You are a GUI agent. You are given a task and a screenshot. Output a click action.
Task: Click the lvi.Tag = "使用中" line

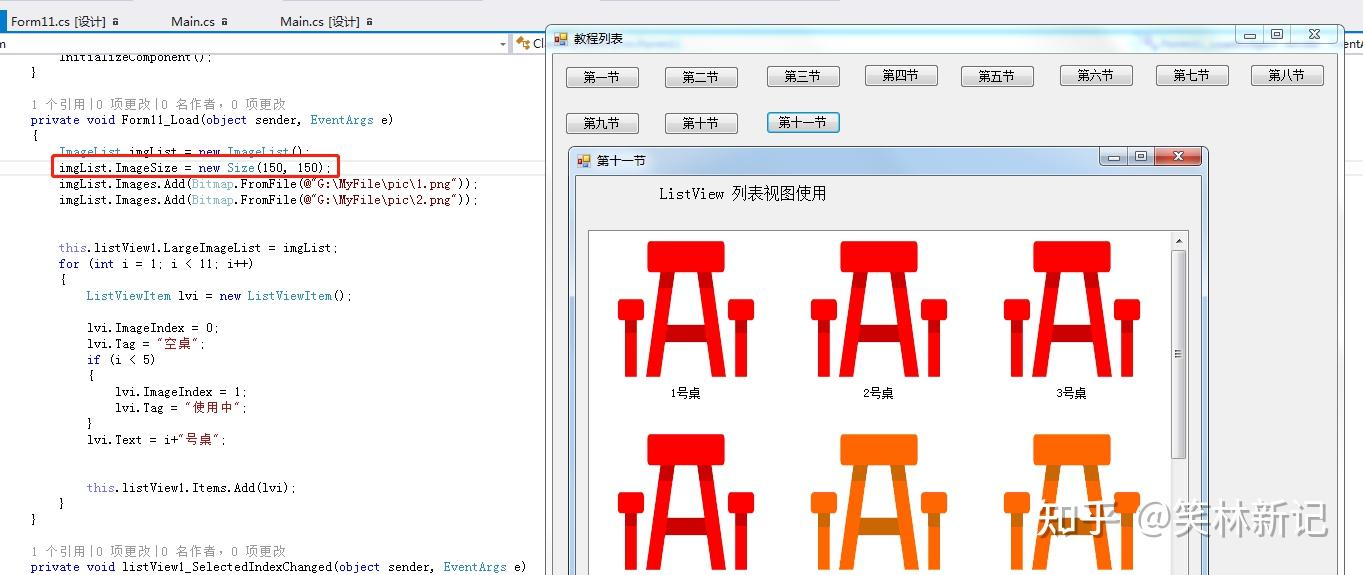coord(181,408)
